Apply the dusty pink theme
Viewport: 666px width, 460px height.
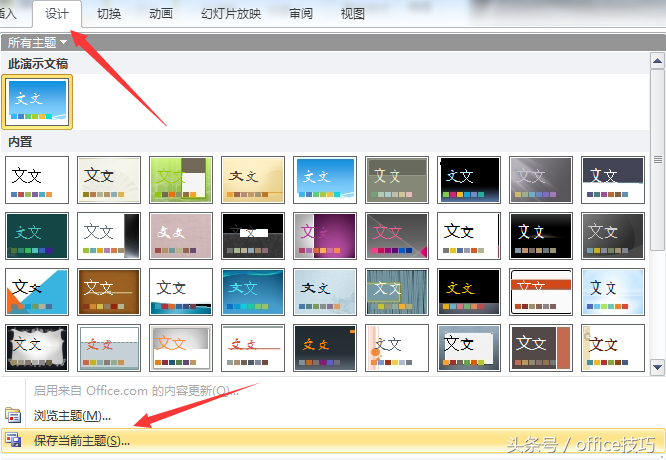[x=181, y=236]
